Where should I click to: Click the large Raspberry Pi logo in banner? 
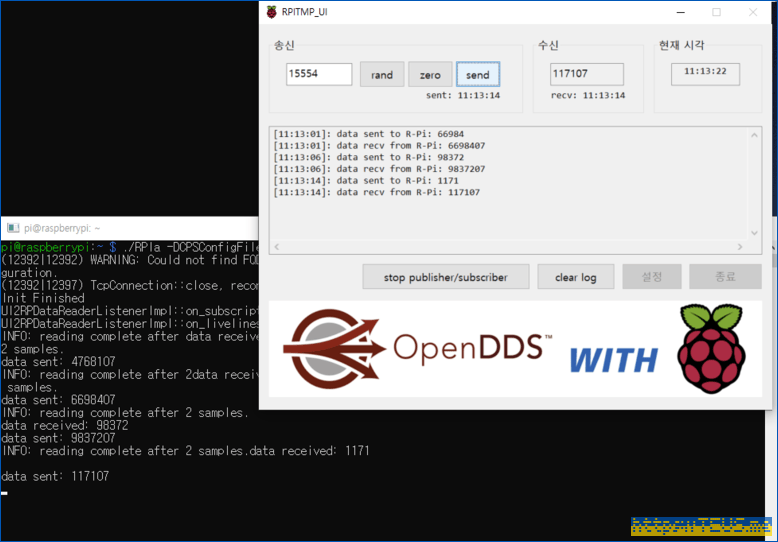coord(712,349)
